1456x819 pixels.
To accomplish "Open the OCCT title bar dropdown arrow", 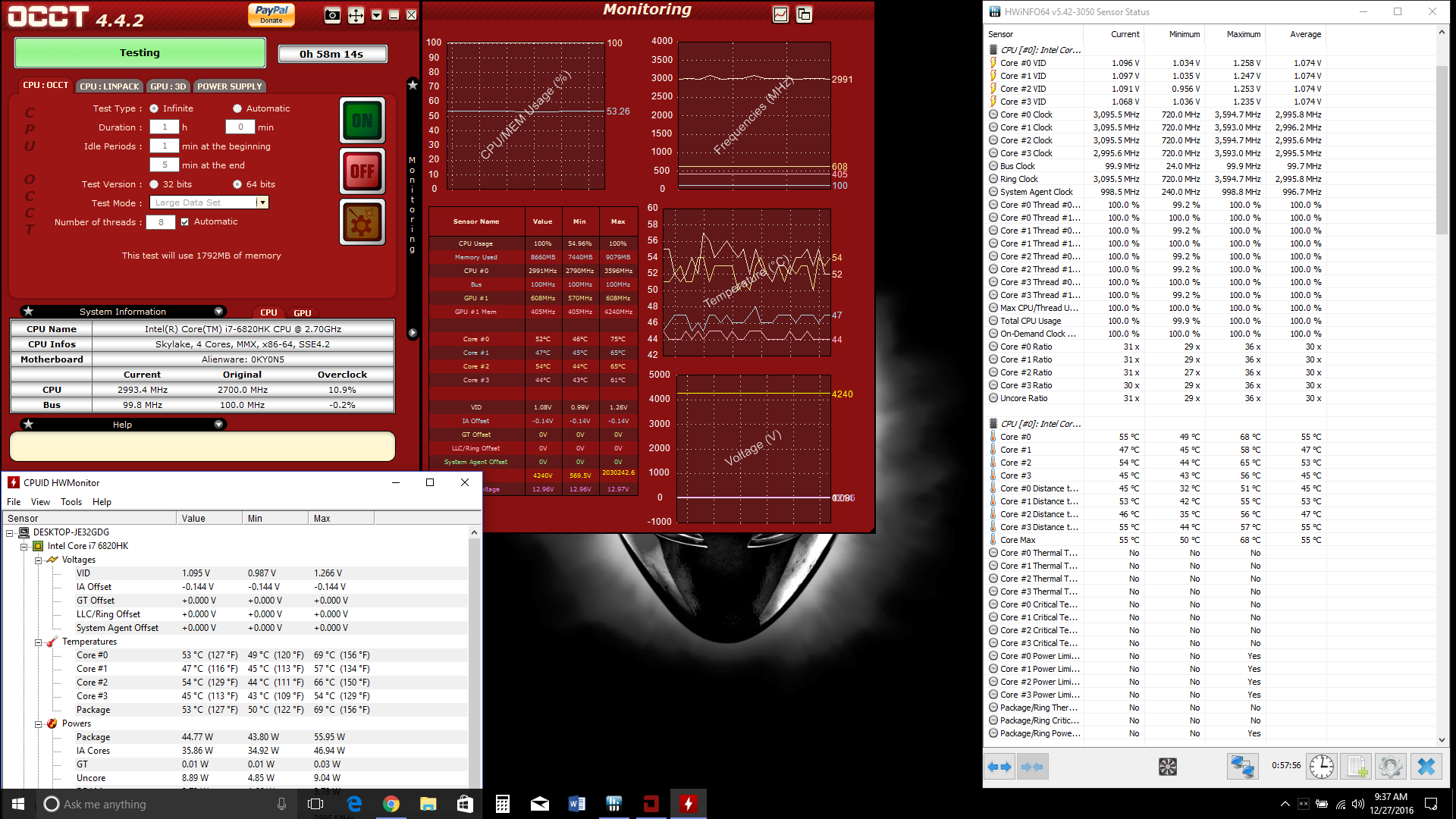I will click(376, 15).
